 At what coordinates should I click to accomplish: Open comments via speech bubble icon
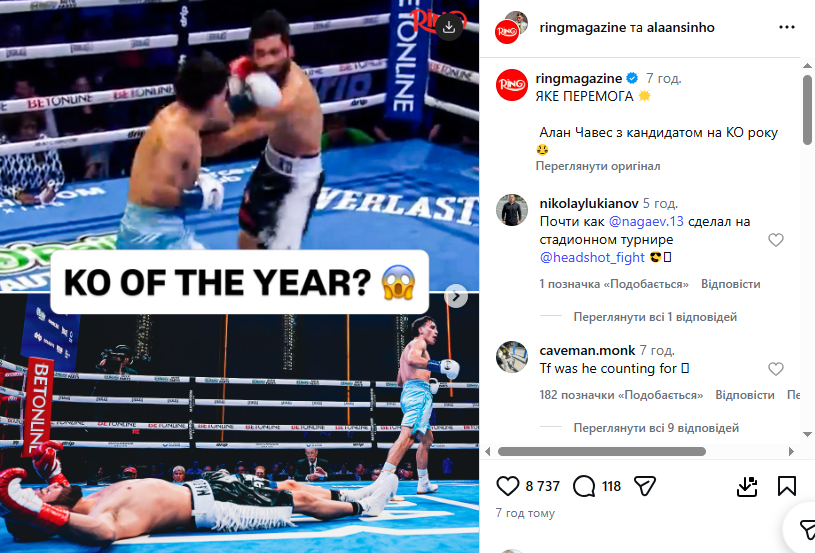[584, 486]
